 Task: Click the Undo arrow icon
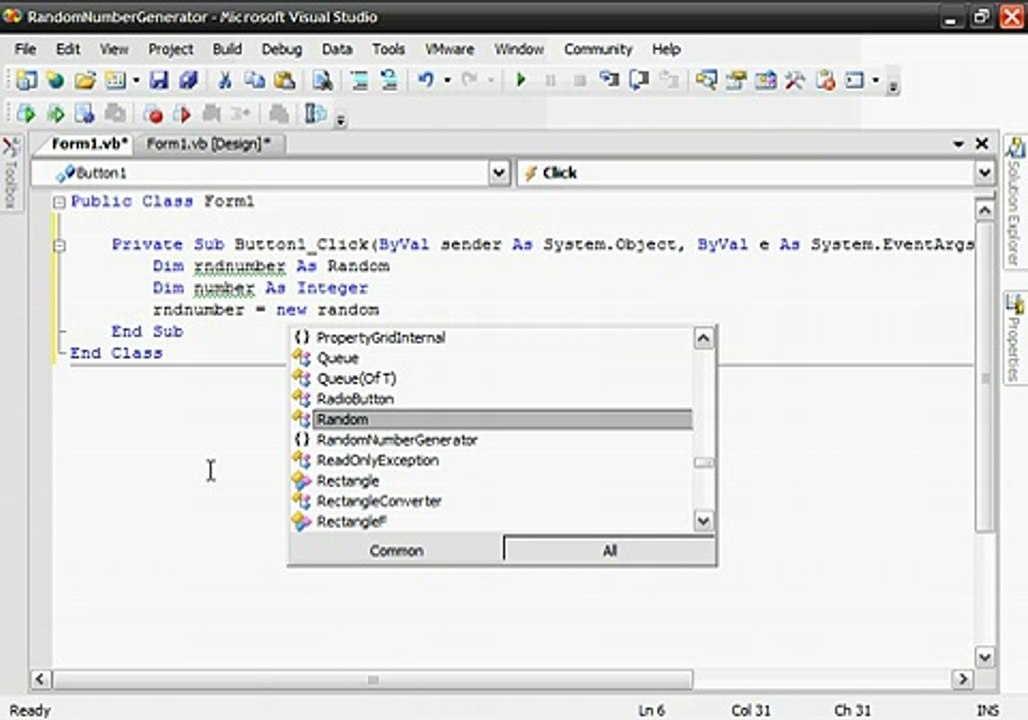coord(426,81)
